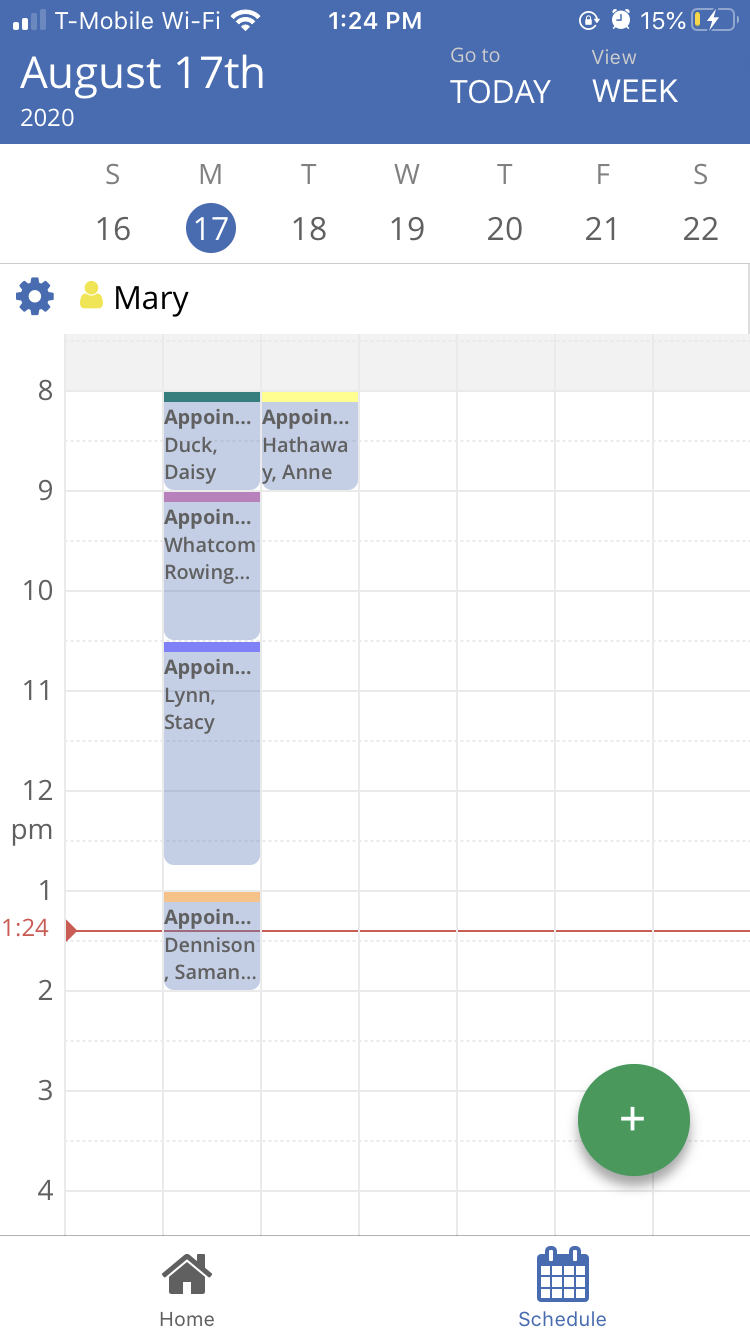Tap the 1:24 current time marker
Image resolution: width=750 pixels, height=1334 pixels.
pyautogui.click(x=28, y=929)
